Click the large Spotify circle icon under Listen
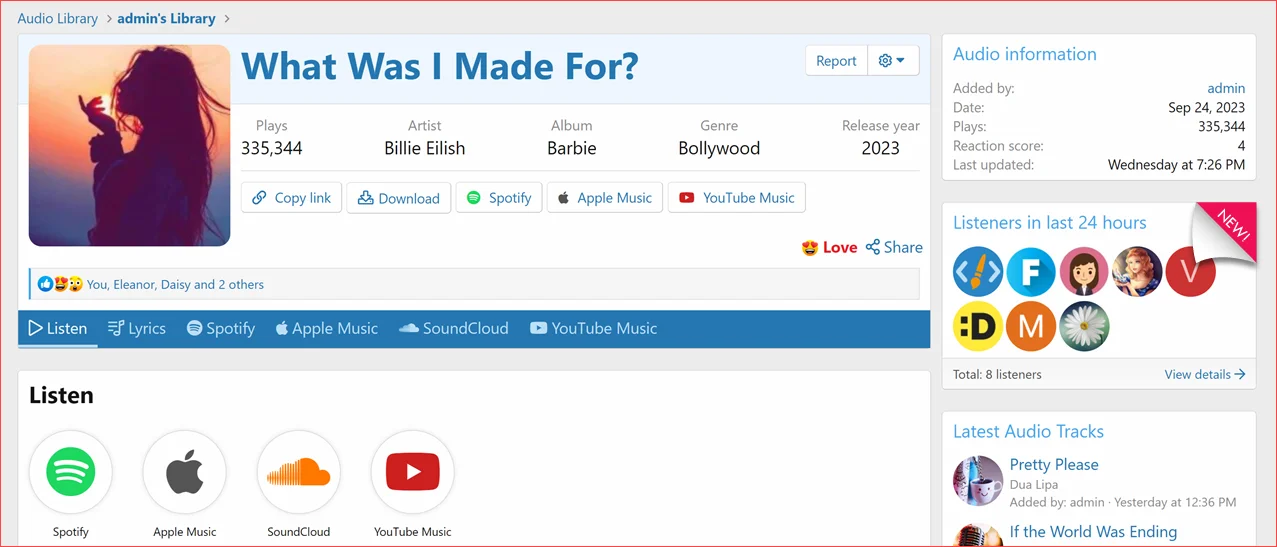The image size is (1277, 547). [x=71, y=472]
